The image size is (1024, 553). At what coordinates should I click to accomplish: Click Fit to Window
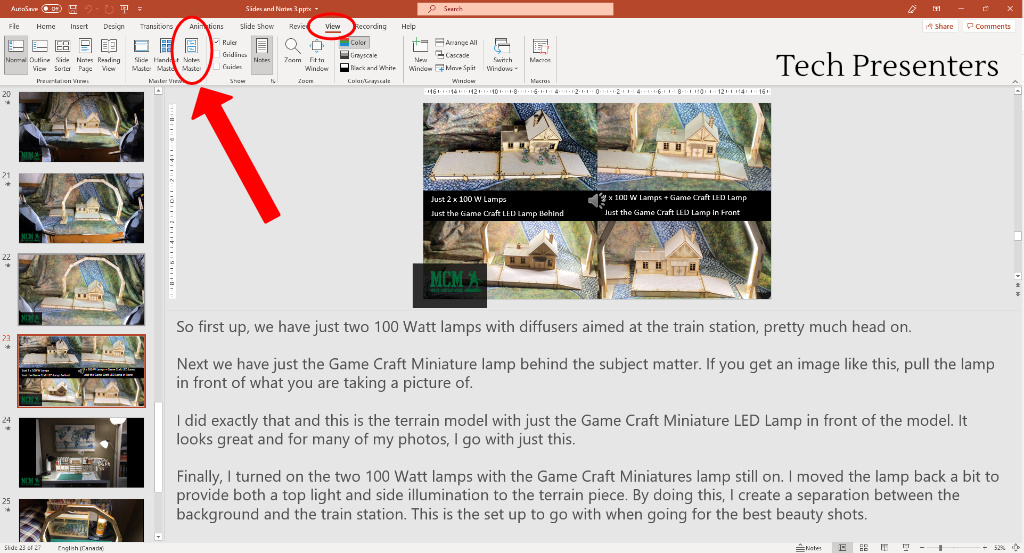317,55
